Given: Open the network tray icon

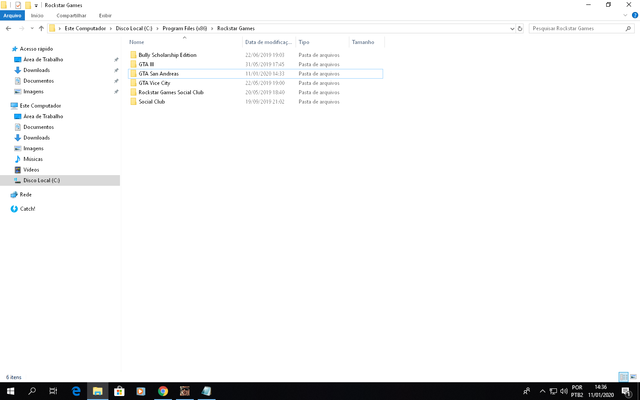Looking at the screenshot, I should coord(553,391).
